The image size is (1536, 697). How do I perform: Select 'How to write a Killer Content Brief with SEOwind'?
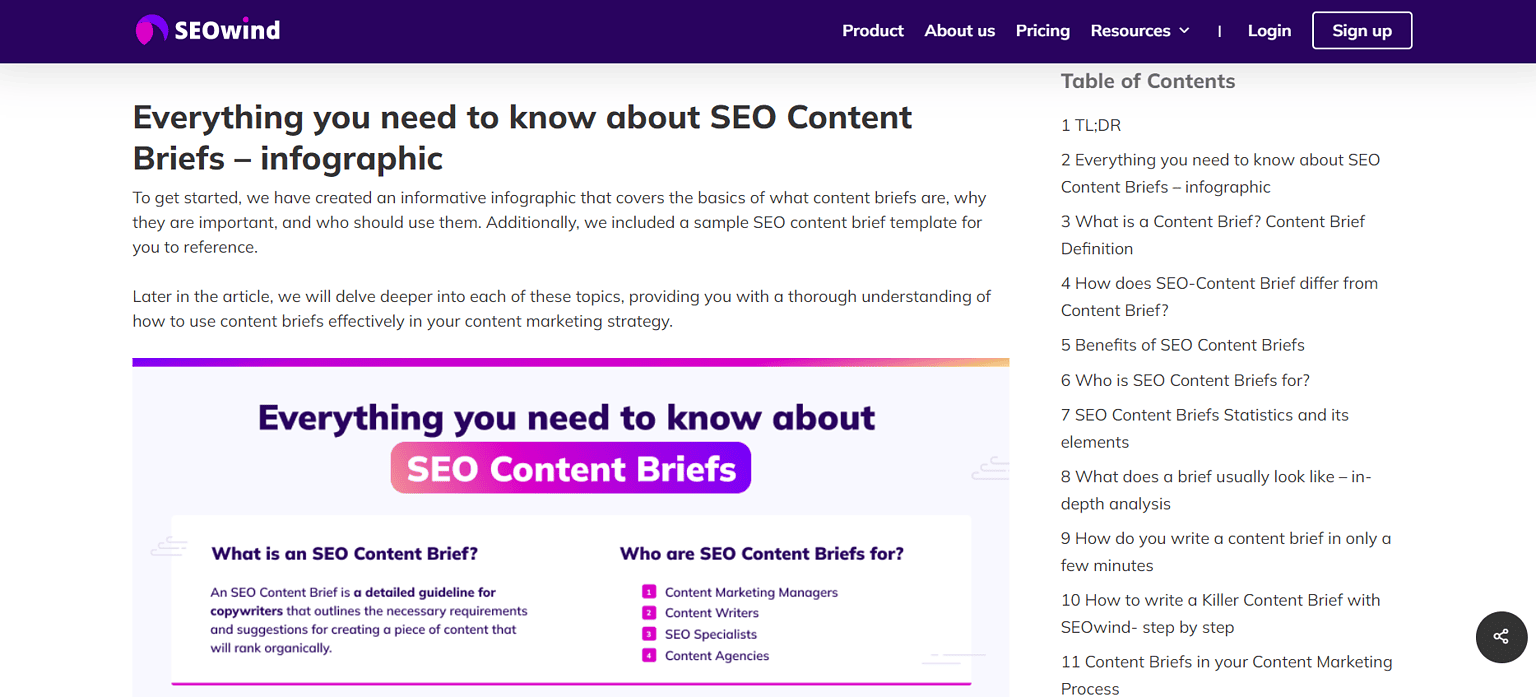pos(1219,612)
